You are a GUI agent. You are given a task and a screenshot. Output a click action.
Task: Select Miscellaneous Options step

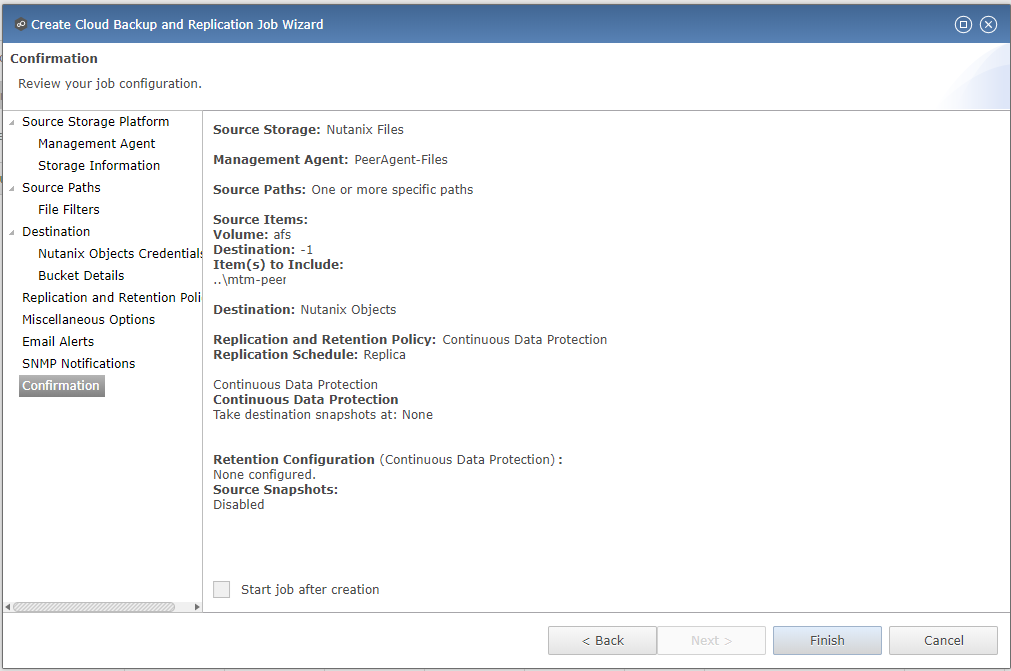click(x=88, y=319)
